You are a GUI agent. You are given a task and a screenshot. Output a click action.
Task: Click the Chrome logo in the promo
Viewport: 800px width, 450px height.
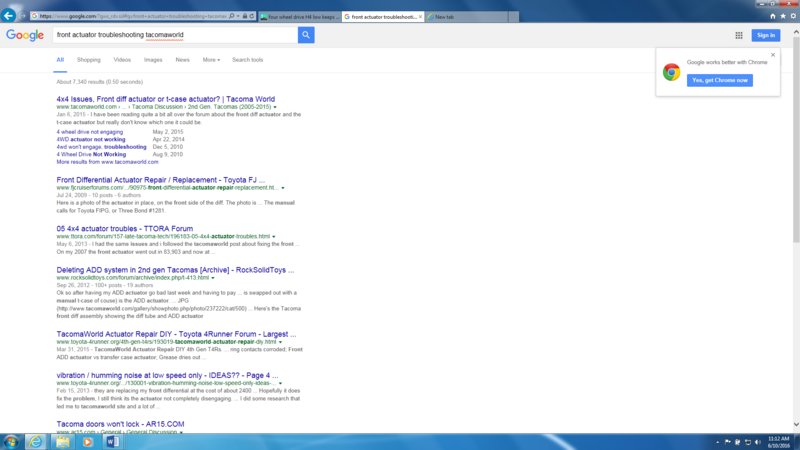[671, 72]
